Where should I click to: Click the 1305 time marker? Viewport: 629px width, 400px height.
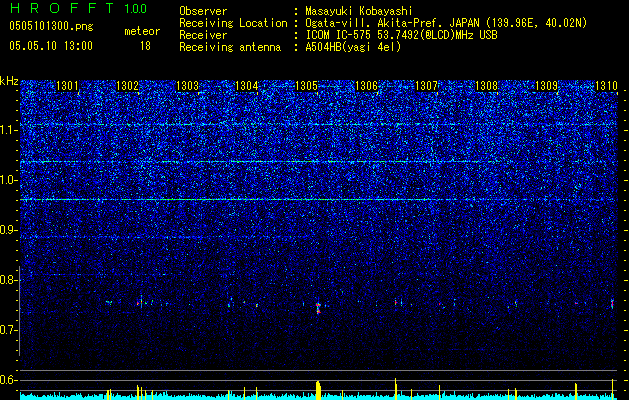point(306,85)
